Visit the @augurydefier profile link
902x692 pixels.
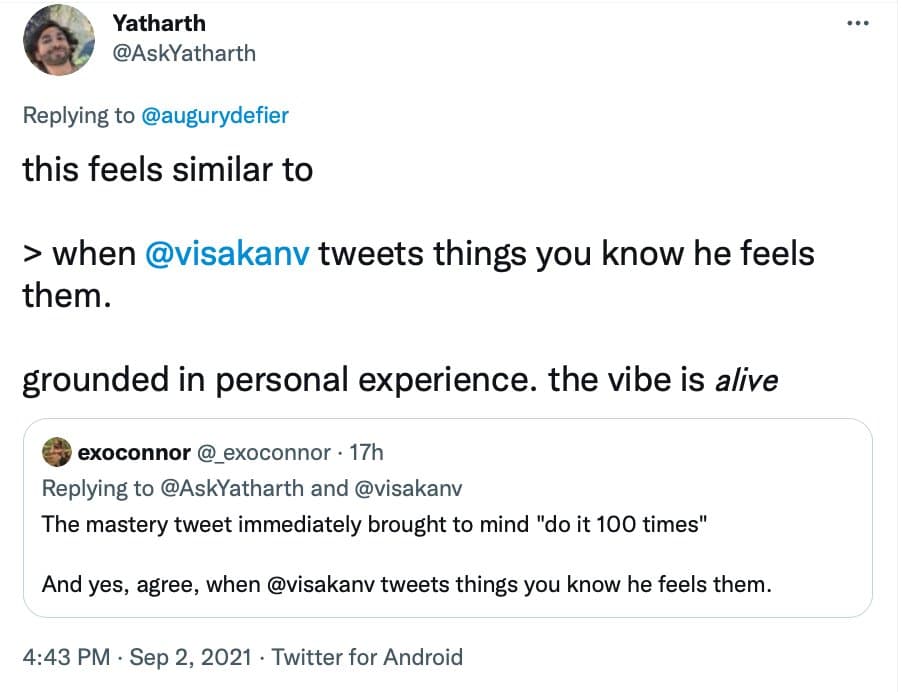214,115
